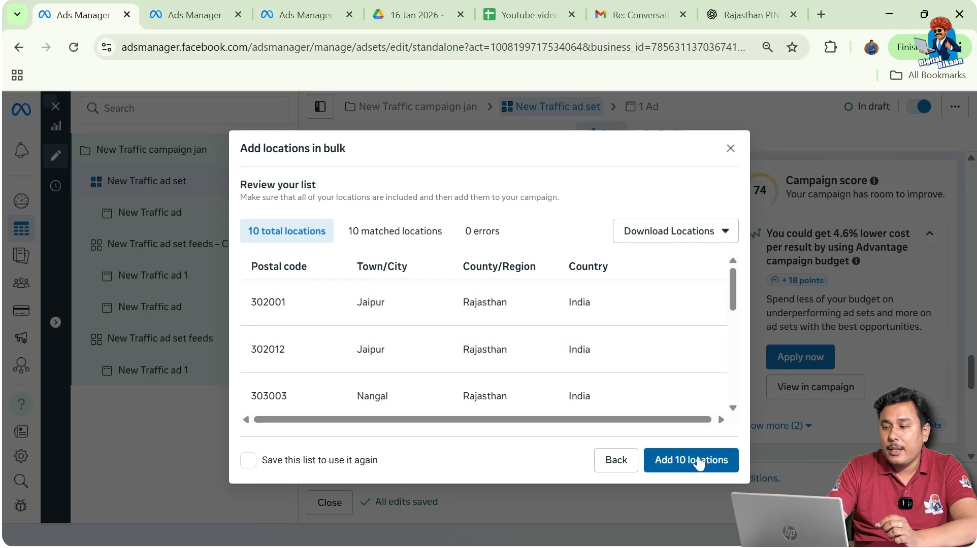977x548 pixels.
Task: Switch to the Youtube video browser tab
Action: (x=528, y=14)
